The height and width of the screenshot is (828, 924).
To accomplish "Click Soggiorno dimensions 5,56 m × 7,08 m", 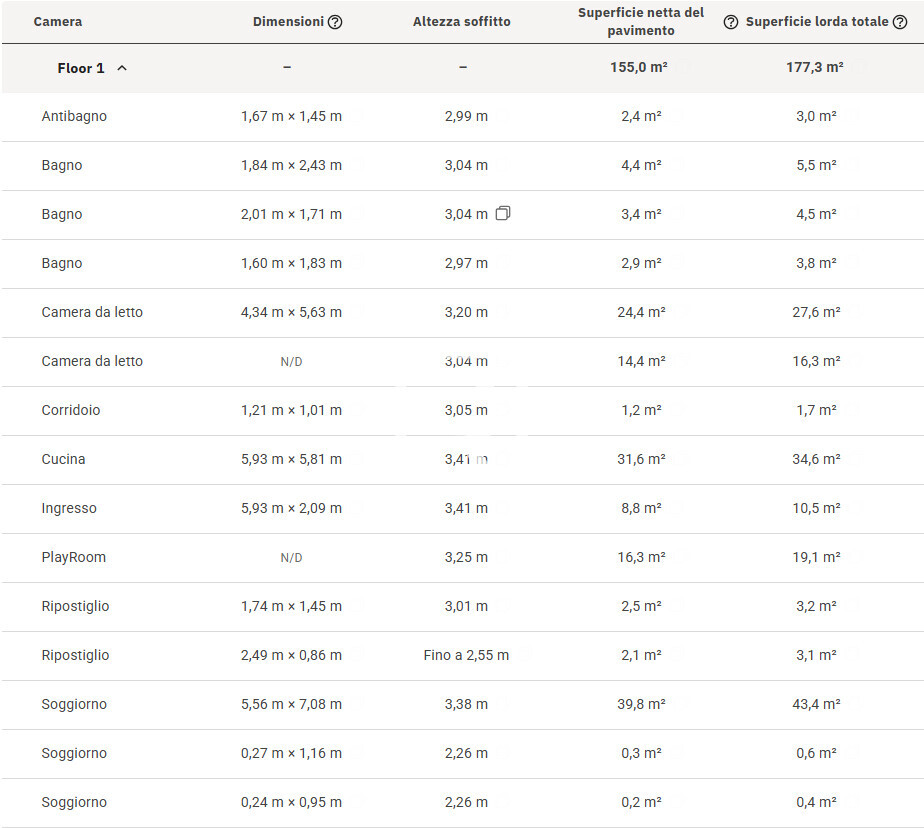I will tap(291, 704).
